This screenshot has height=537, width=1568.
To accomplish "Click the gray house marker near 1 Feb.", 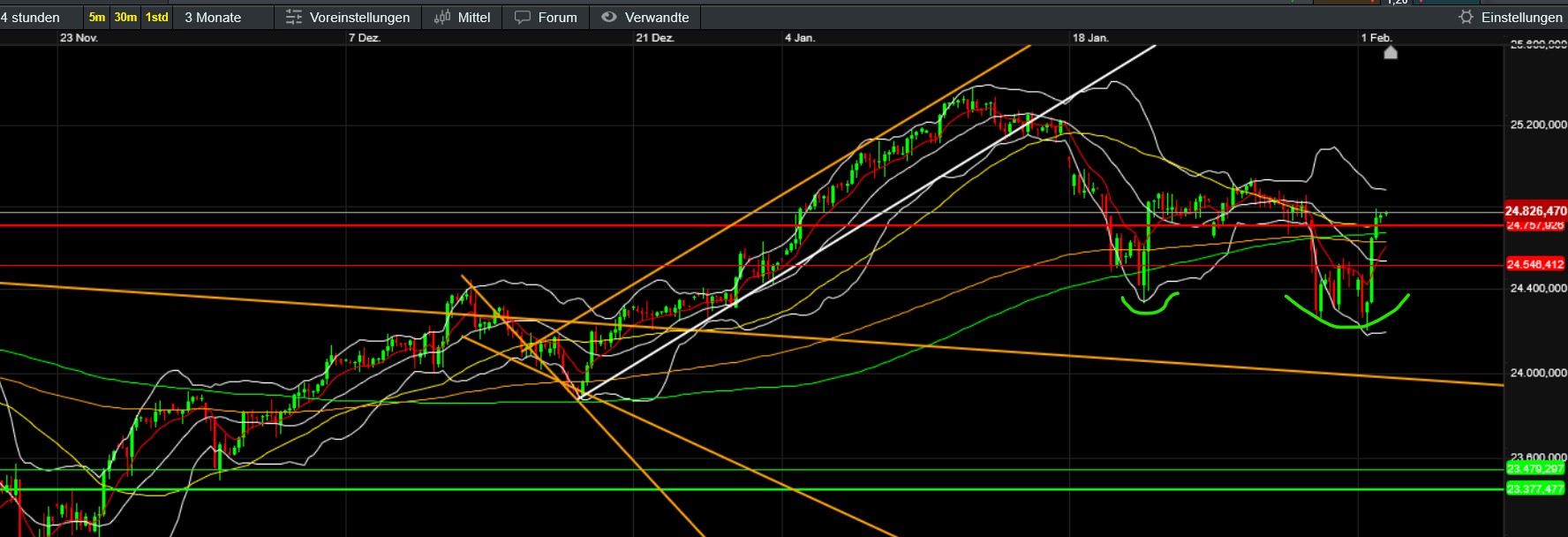I will pyautogui.click(x=1391, y=53).
